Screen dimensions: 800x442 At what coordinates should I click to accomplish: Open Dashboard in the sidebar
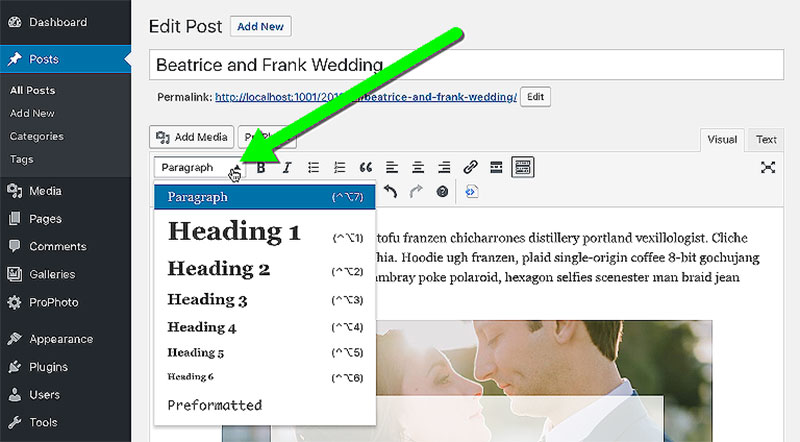65,22
